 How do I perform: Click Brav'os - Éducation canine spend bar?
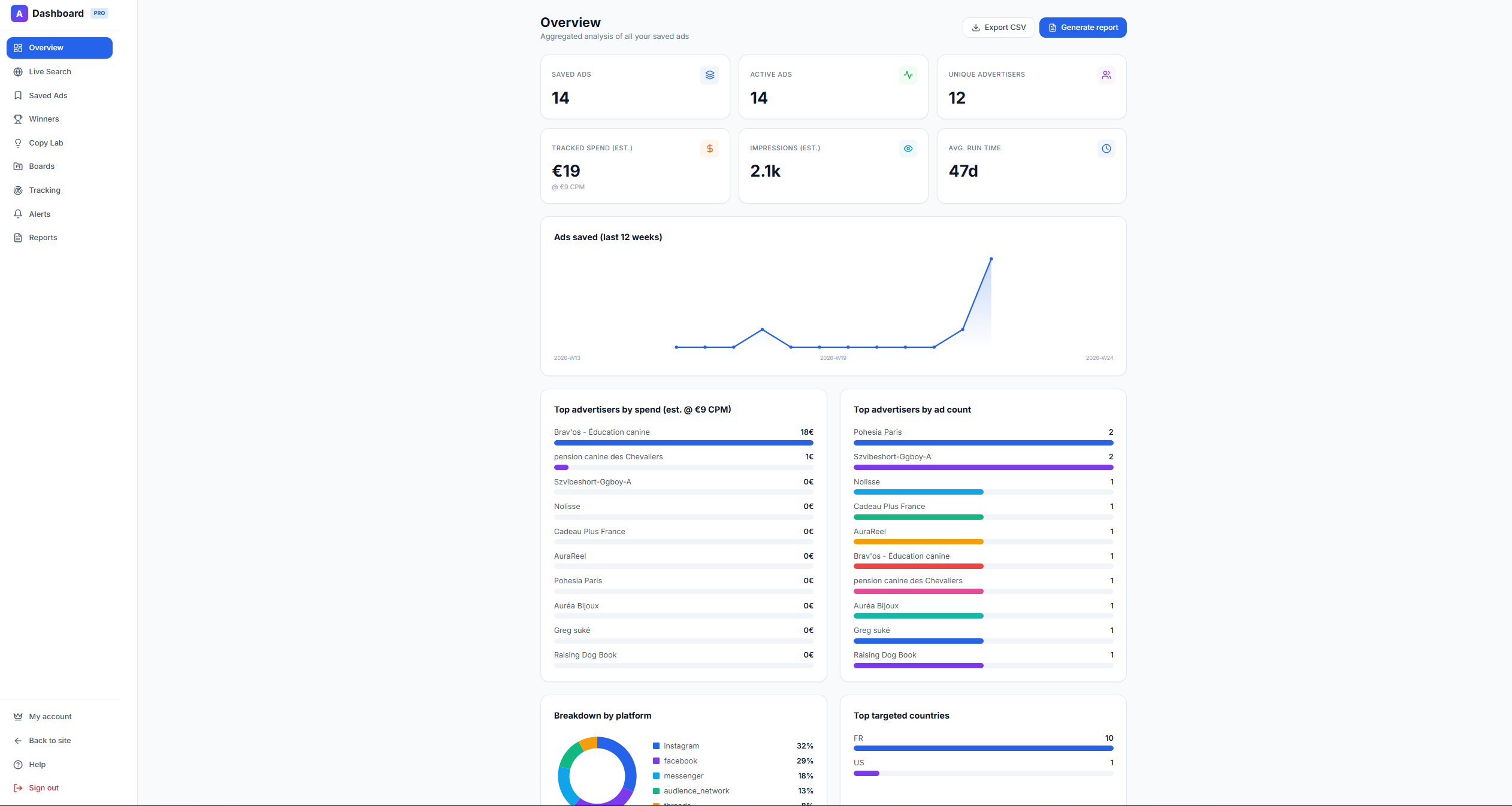coord(684,443)
